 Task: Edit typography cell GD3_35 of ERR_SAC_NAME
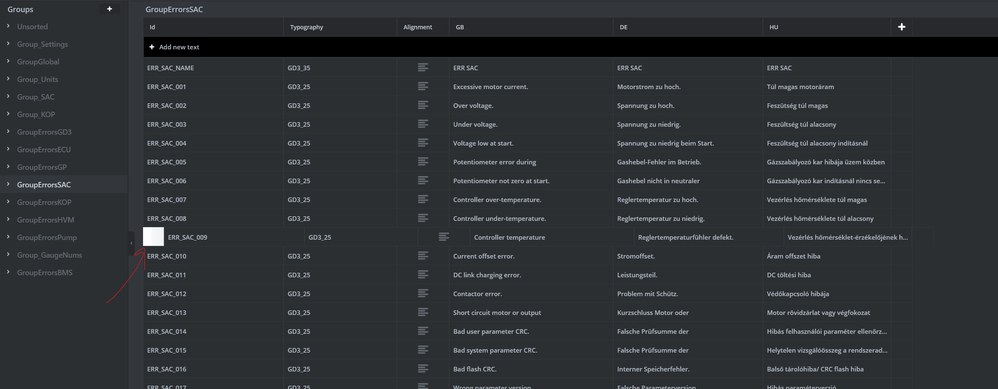tap(299, 67)
